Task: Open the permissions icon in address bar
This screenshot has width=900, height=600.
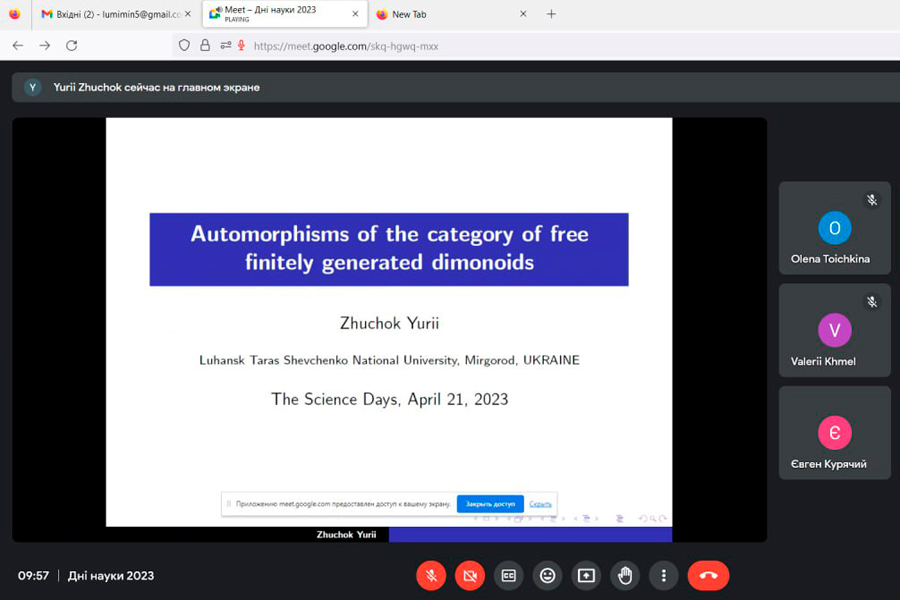Action: coord(226,45)
